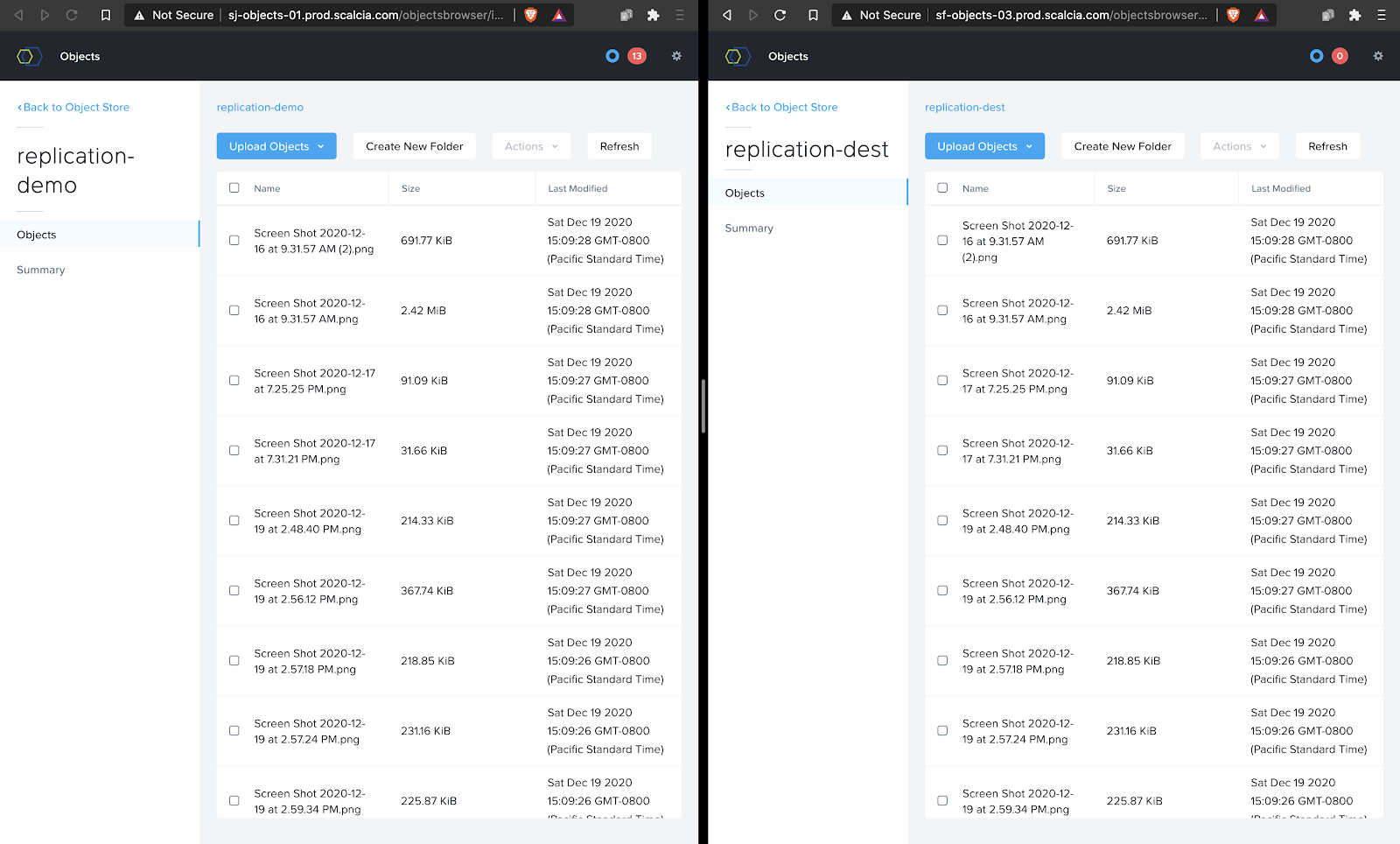Open Brave Rewards in the sf-objects-03 window
This screenshot has width=1400, height=844.
point(1261,15)
